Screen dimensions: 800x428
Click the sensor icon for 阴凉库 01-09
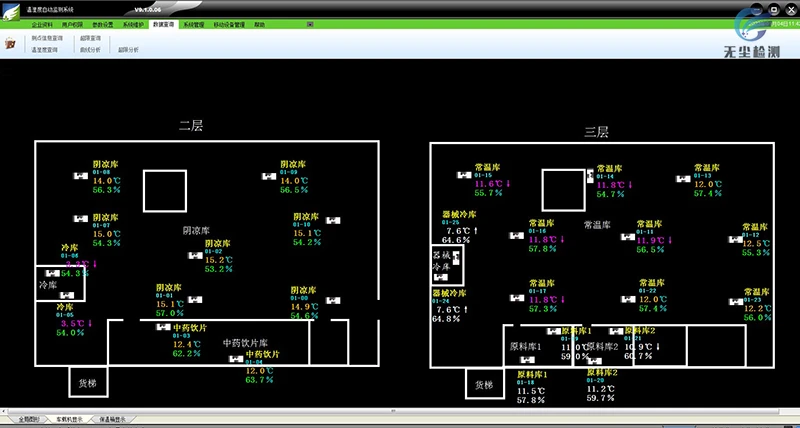[x=268, y=177]
